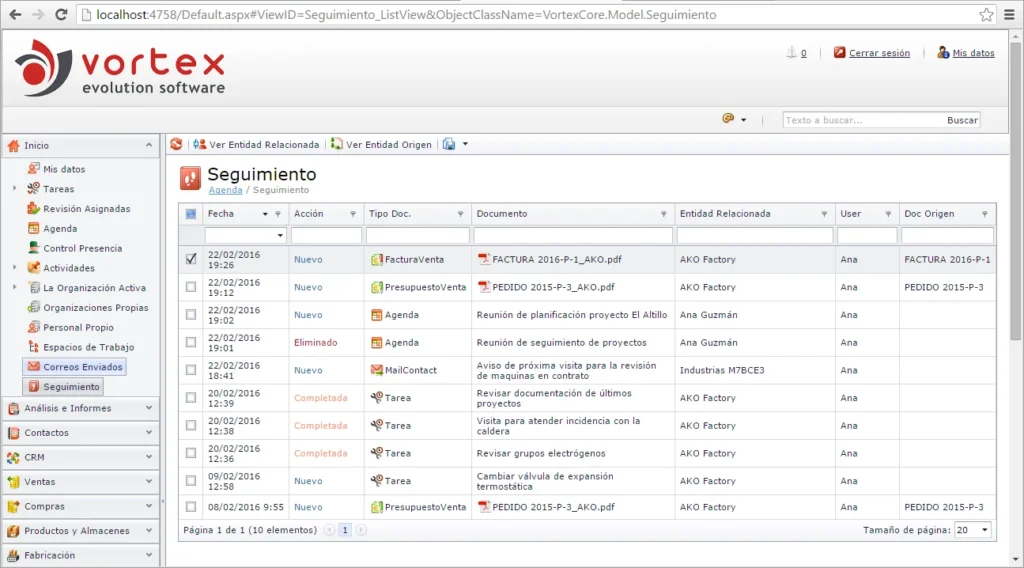Click the Buscar button
1024x568 pixels.
tap(962, 120)
